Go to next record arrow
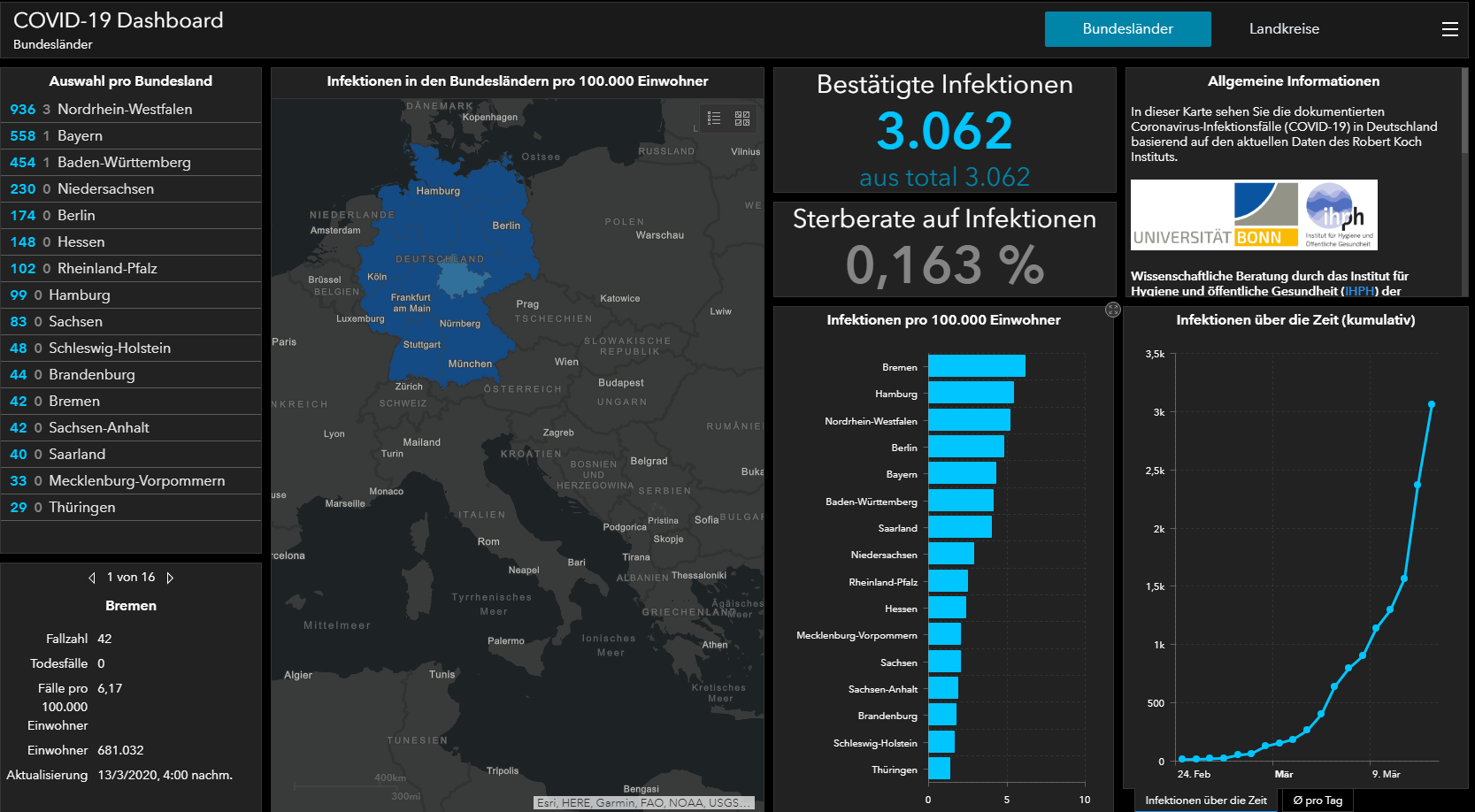Viewport: 1475px width, 812px height. coord(170,578)
